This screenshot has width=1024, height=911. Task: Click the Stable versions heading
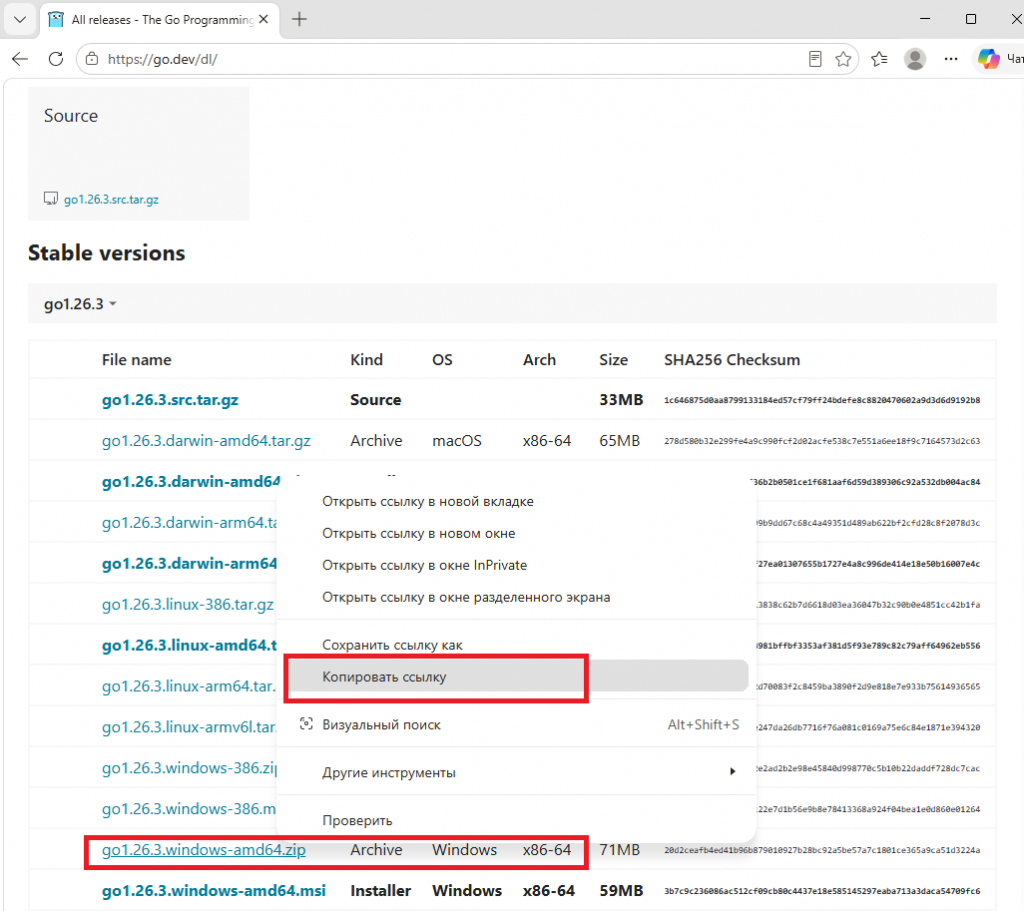[106, 253]
